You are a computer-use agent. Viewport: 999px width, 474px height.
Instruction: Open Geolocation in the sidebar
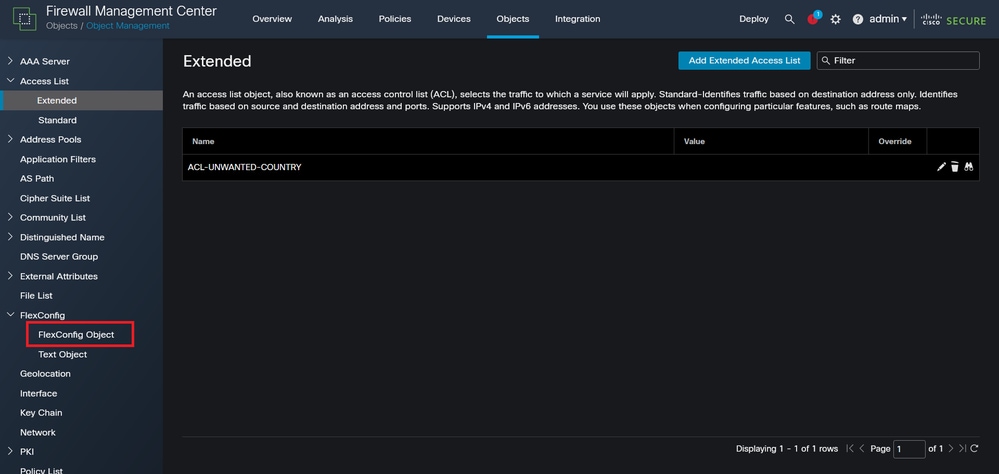[x=45, y=373]
